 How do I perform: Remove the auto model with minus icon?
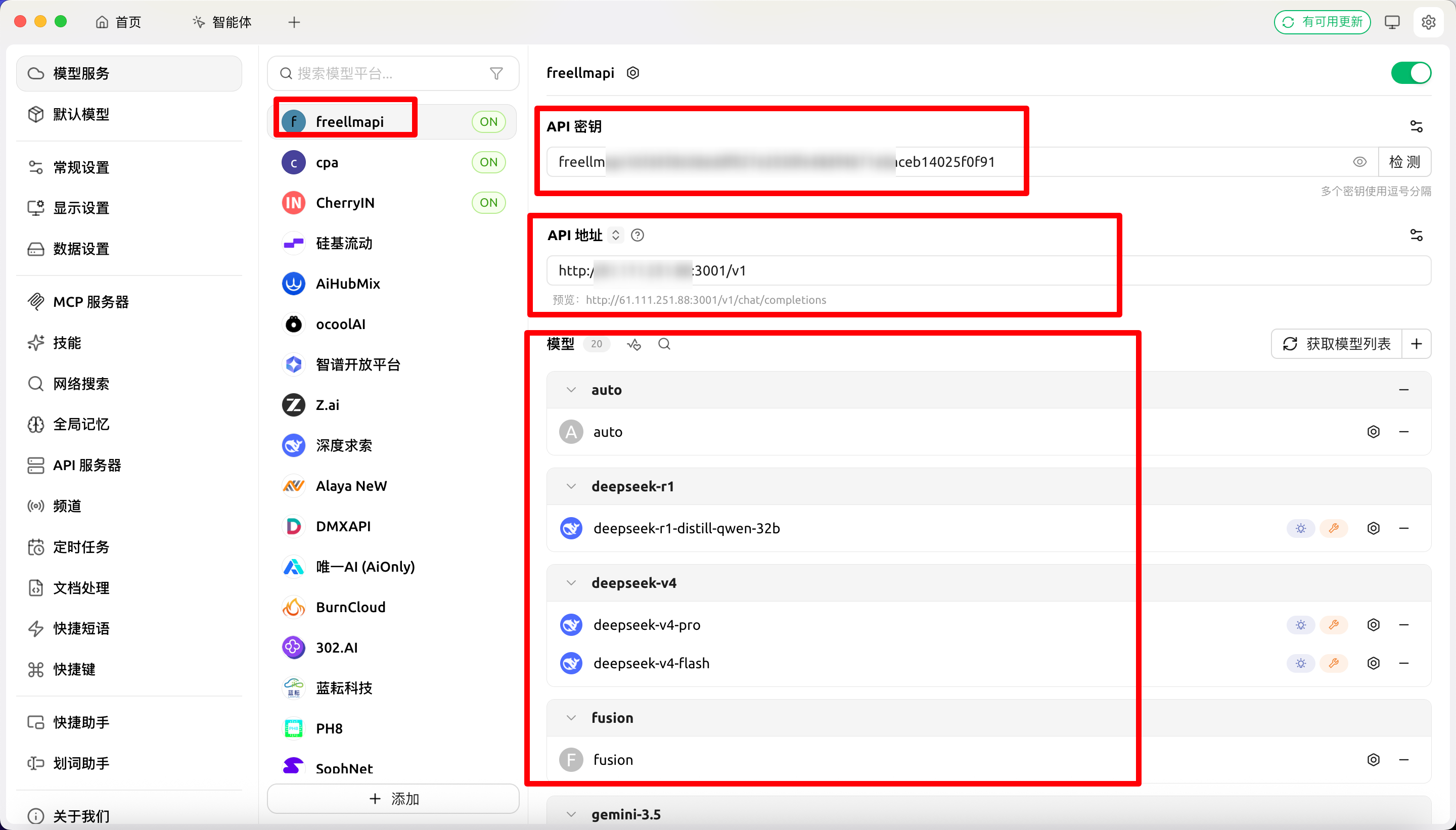click(1403, 432)
